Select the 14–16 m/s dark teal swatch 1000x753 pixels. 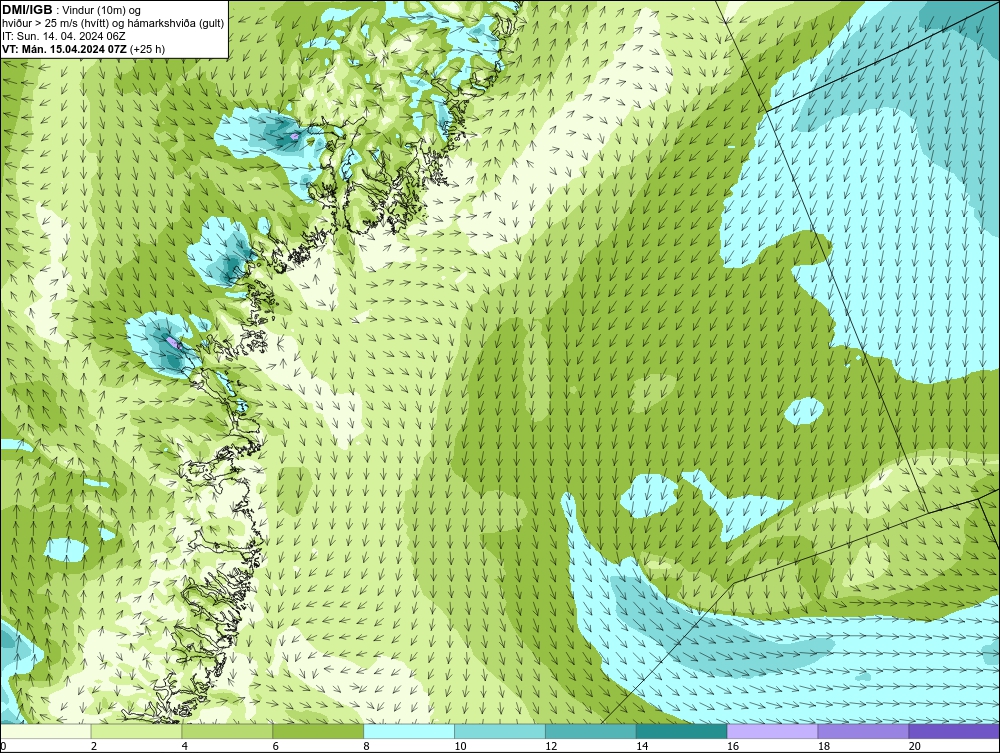pyautogui.click(x=682, y=731)
